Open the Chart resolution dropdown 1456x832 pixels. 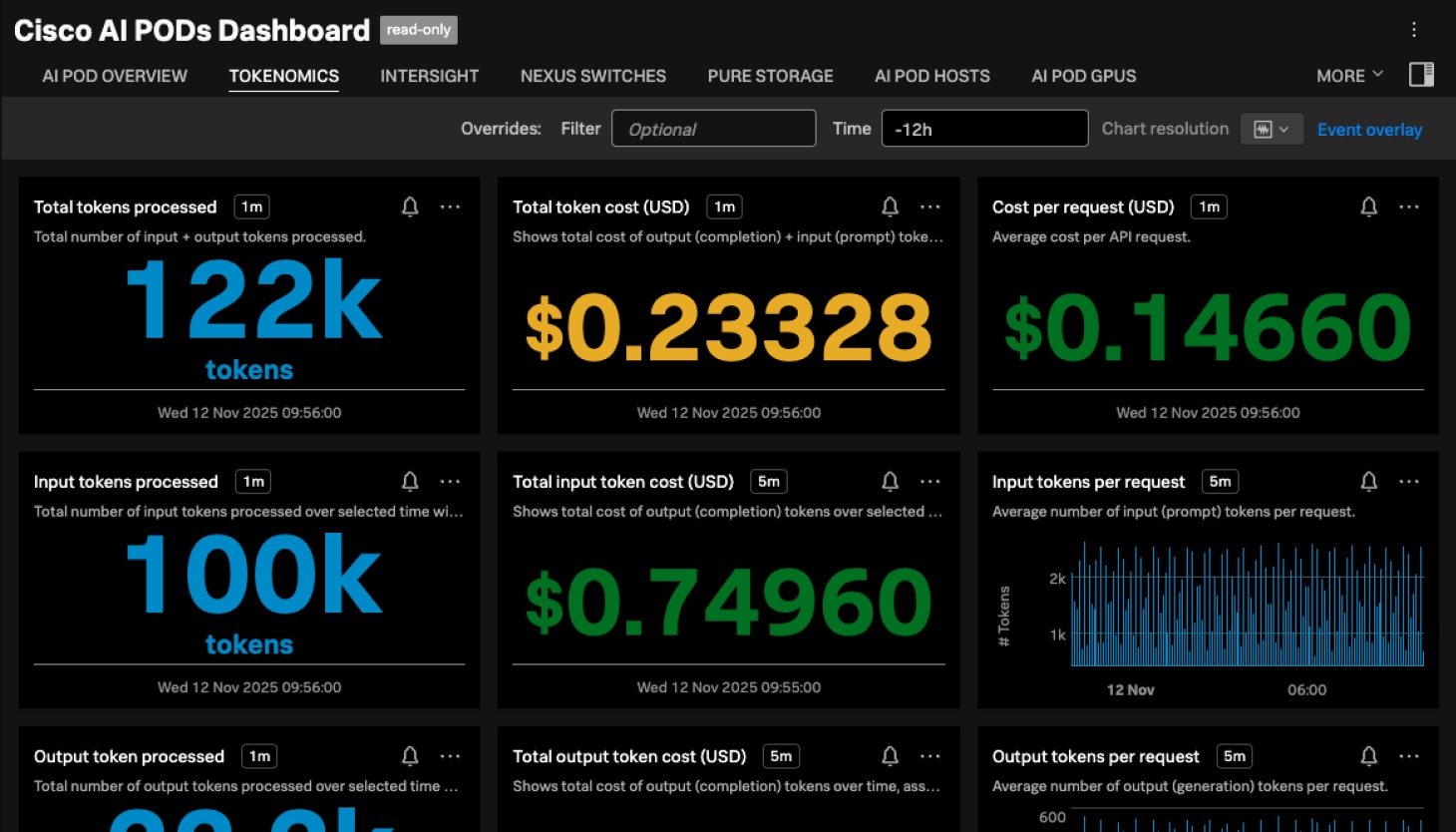pos(1272,129)
